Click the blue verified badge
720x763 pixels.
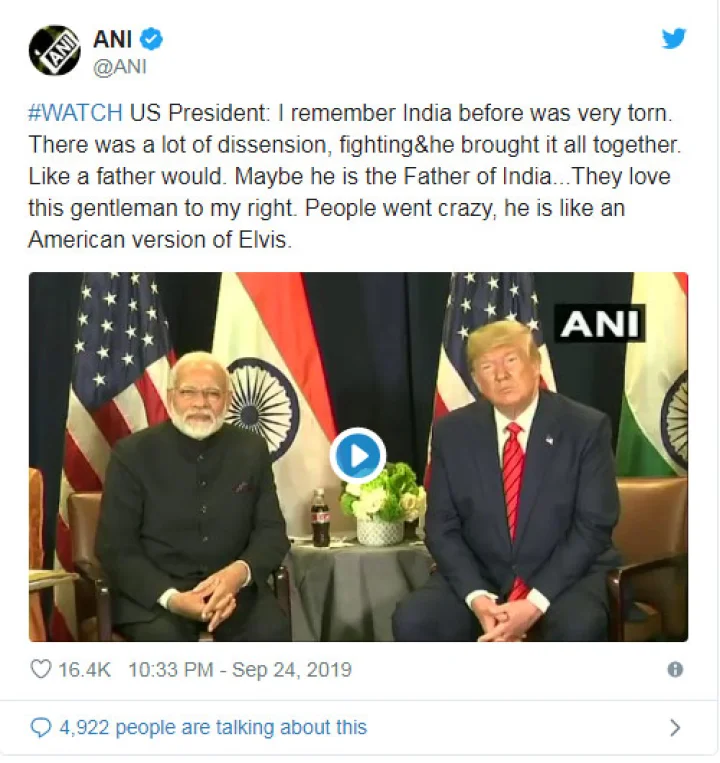click(x=151, y=39)
